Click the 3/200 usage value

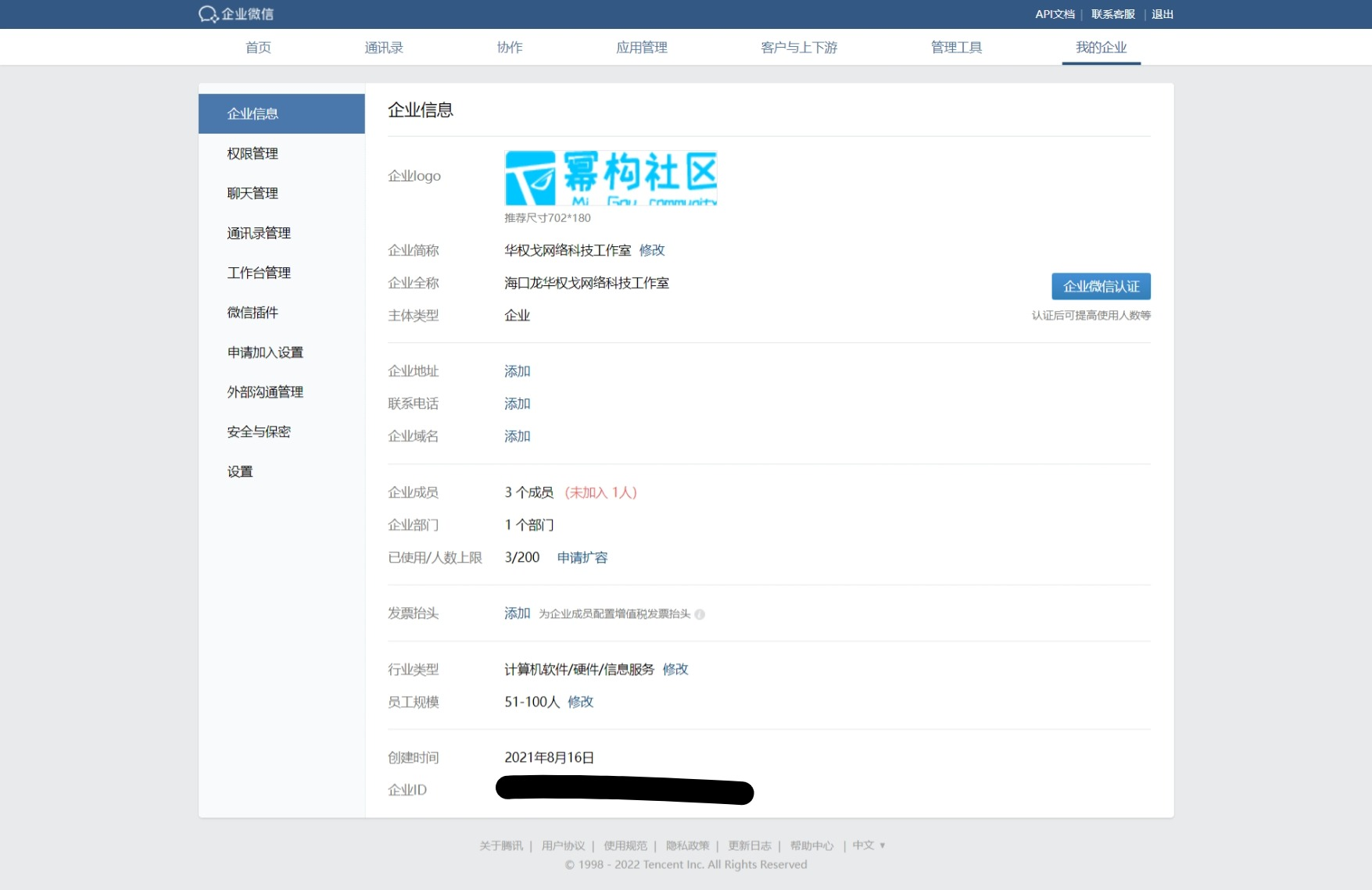(x=522, y=558)
